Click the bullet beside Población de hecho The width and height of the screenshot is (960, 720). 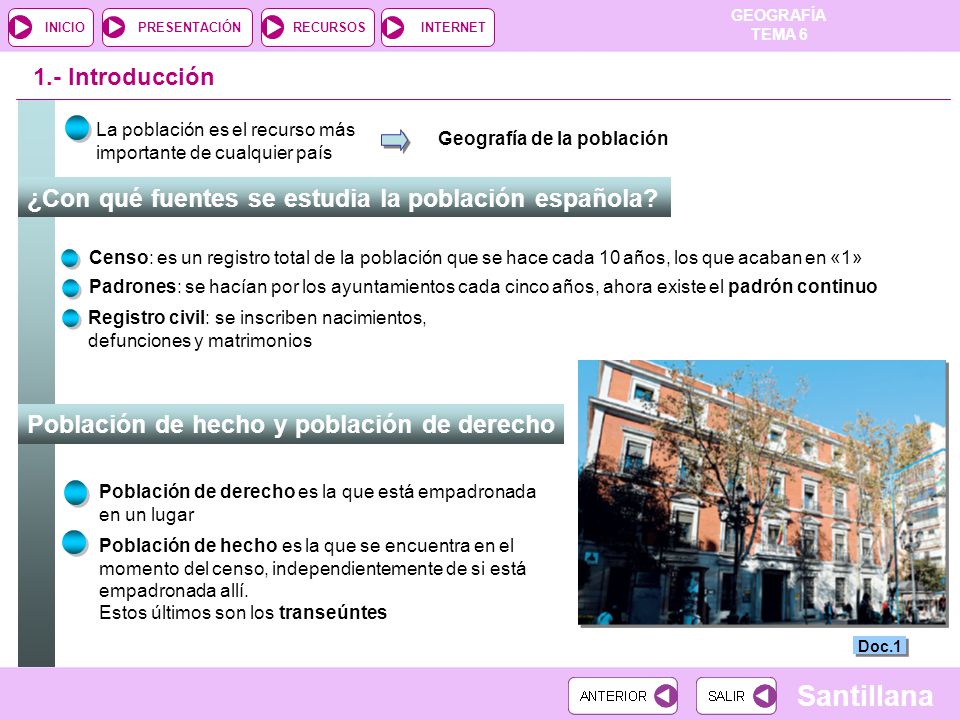tap(75, 543)
